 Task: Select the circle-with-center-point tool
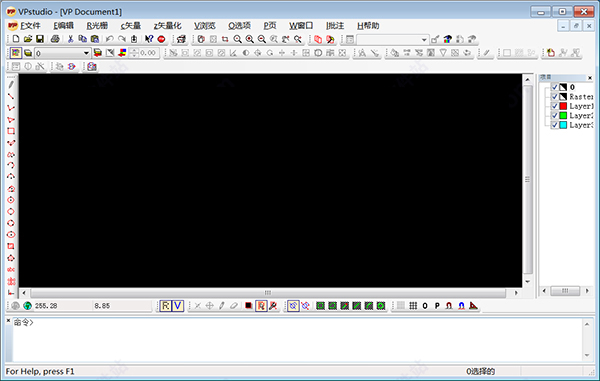click(x=11, y=200)
